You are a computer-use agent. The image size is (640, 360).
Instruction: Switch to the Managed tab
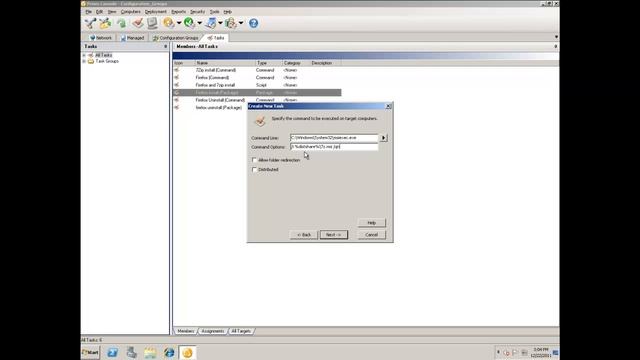pyautogui.click(x=132, y=38)
